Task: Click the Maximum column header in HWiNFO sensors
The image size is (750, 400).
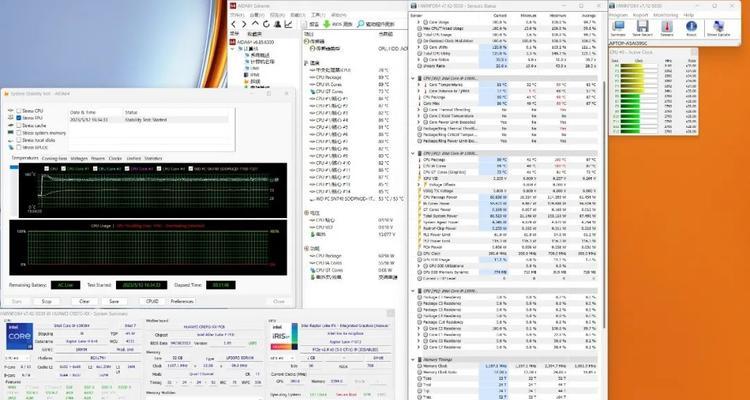Action: pyautogui.click(x=560, y=16)
